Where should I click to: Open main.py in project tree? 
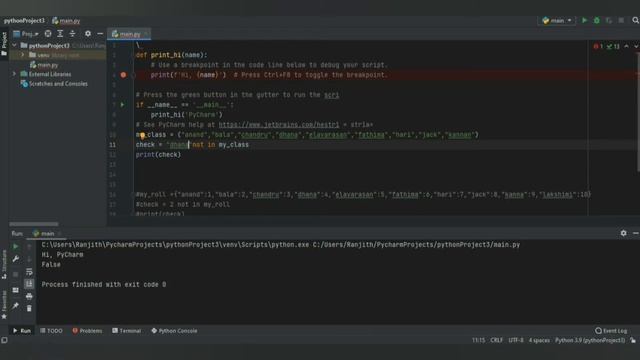tap(47, 65)
